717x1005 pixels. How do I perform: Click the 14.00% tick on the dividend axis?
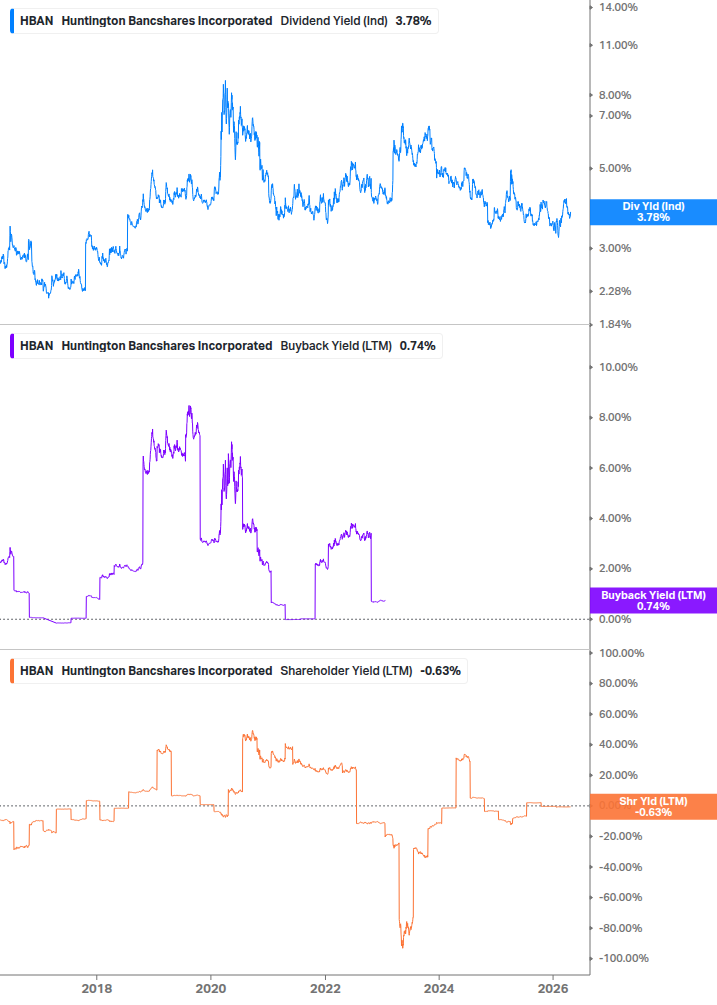[618, 8]
